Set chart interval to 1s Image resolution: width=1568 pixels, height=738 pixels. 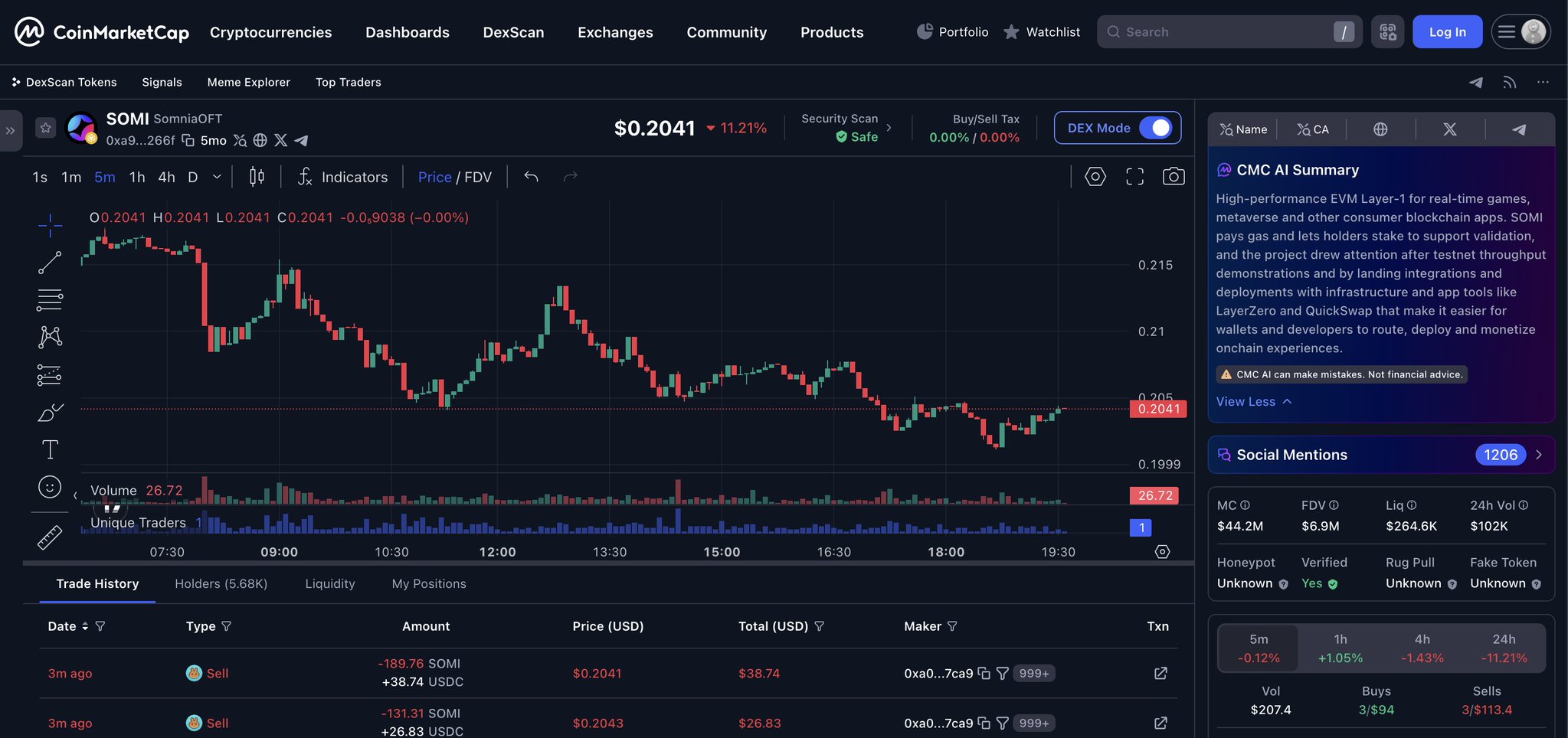(40, 177)
